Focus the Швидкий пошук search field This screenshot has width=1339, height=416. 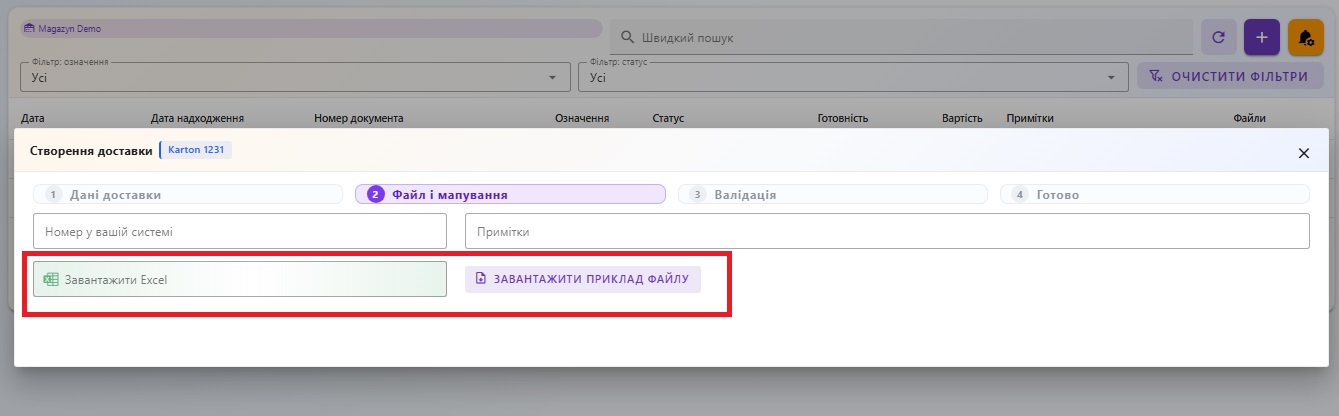click(901, 37)
